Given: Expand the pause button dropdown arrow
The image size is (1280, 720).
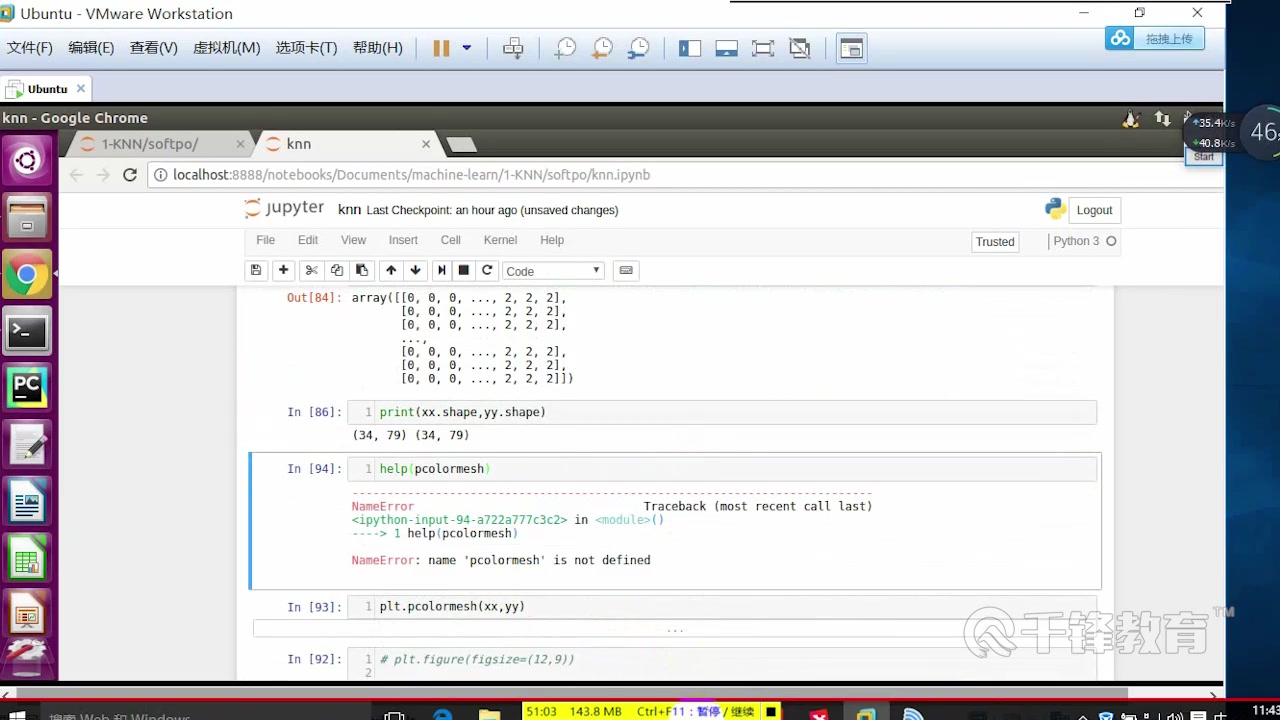Looking at the screenshot, I should (465, 47).
